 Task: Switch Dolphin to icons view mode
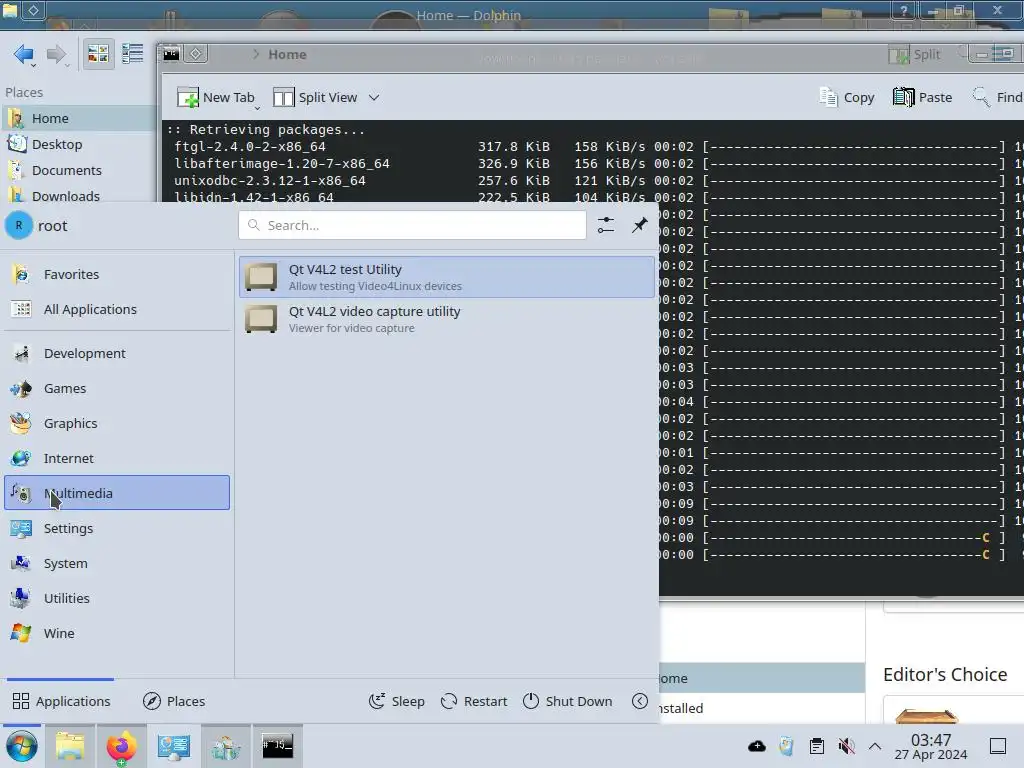(98, 54)
